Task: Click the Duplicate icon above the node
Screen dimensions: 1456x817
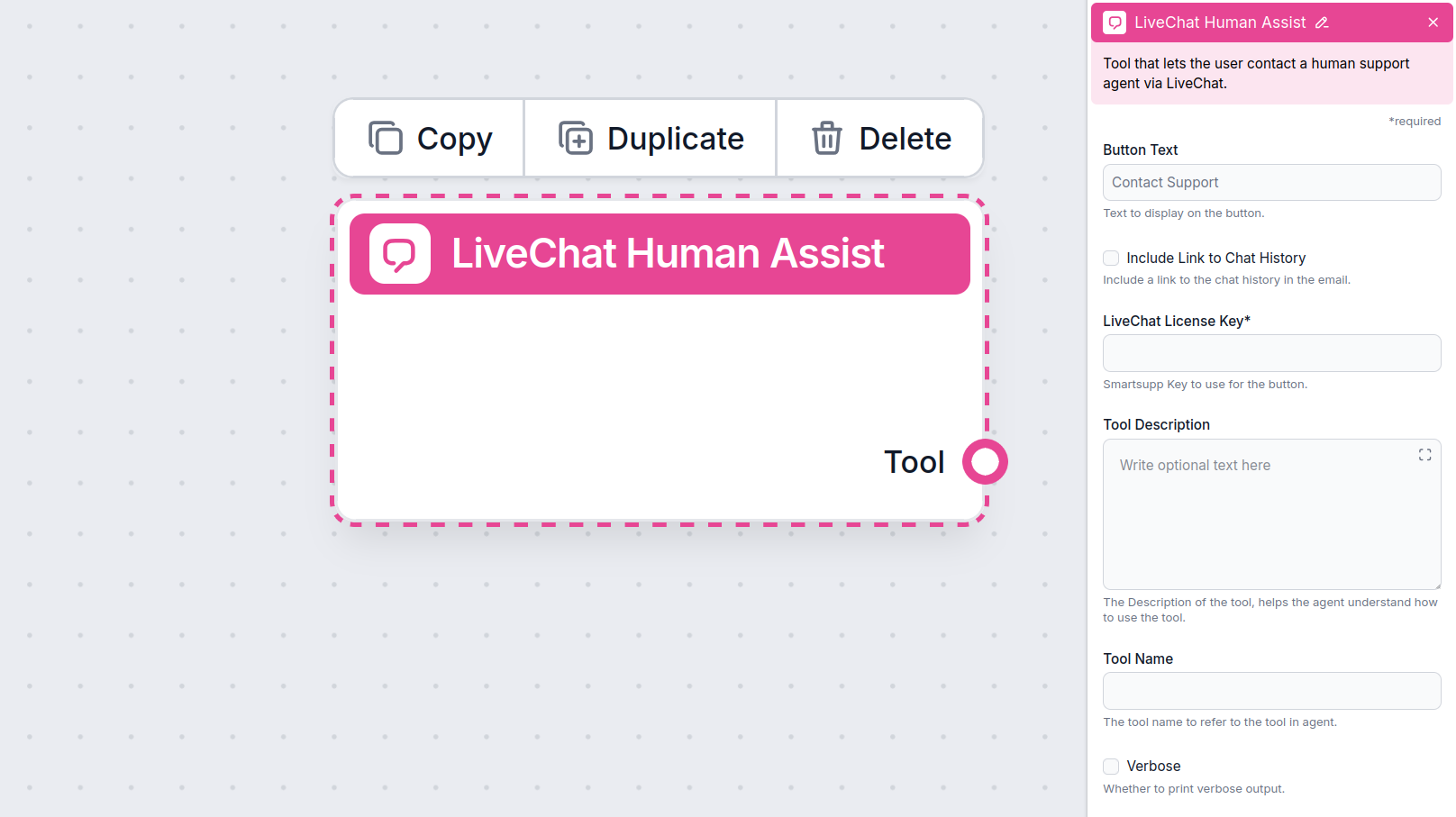Action: [577, 138]
